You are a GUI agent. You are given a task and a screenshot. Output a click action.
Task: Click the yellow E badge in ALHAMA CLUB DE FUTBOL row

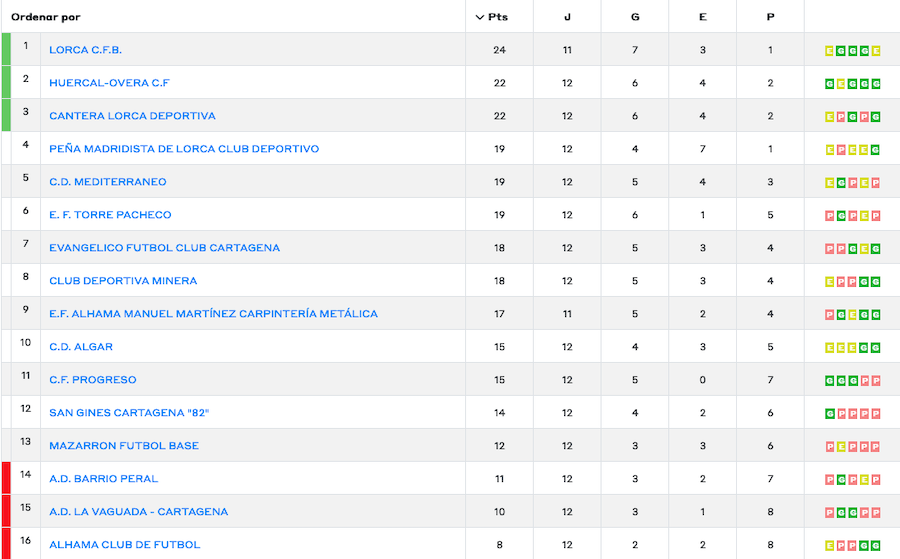point(829,546)
